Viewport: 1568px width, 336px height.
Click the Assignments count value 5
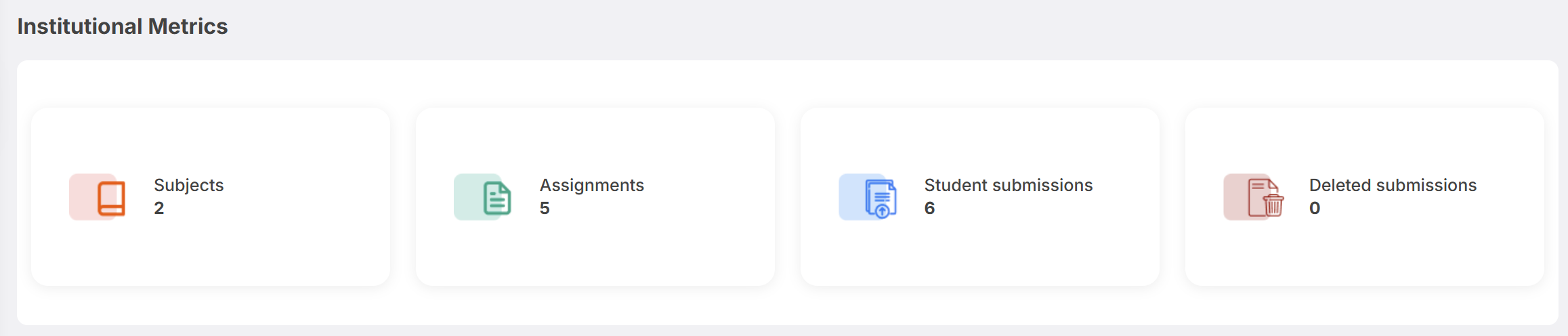point(545,208)
